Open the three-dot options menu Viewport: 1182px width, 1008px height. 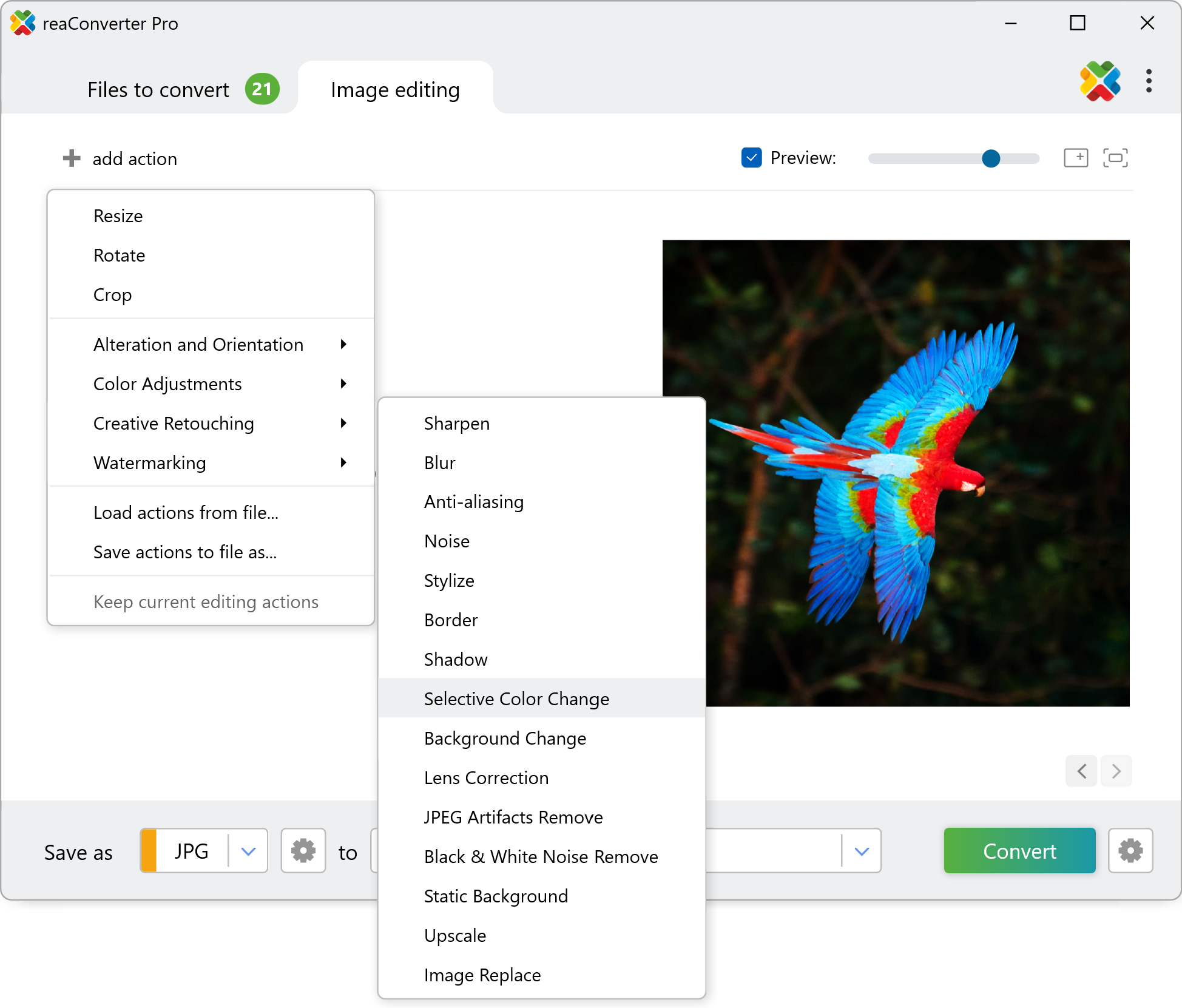pyautogui.click(x=1149, y=81)
